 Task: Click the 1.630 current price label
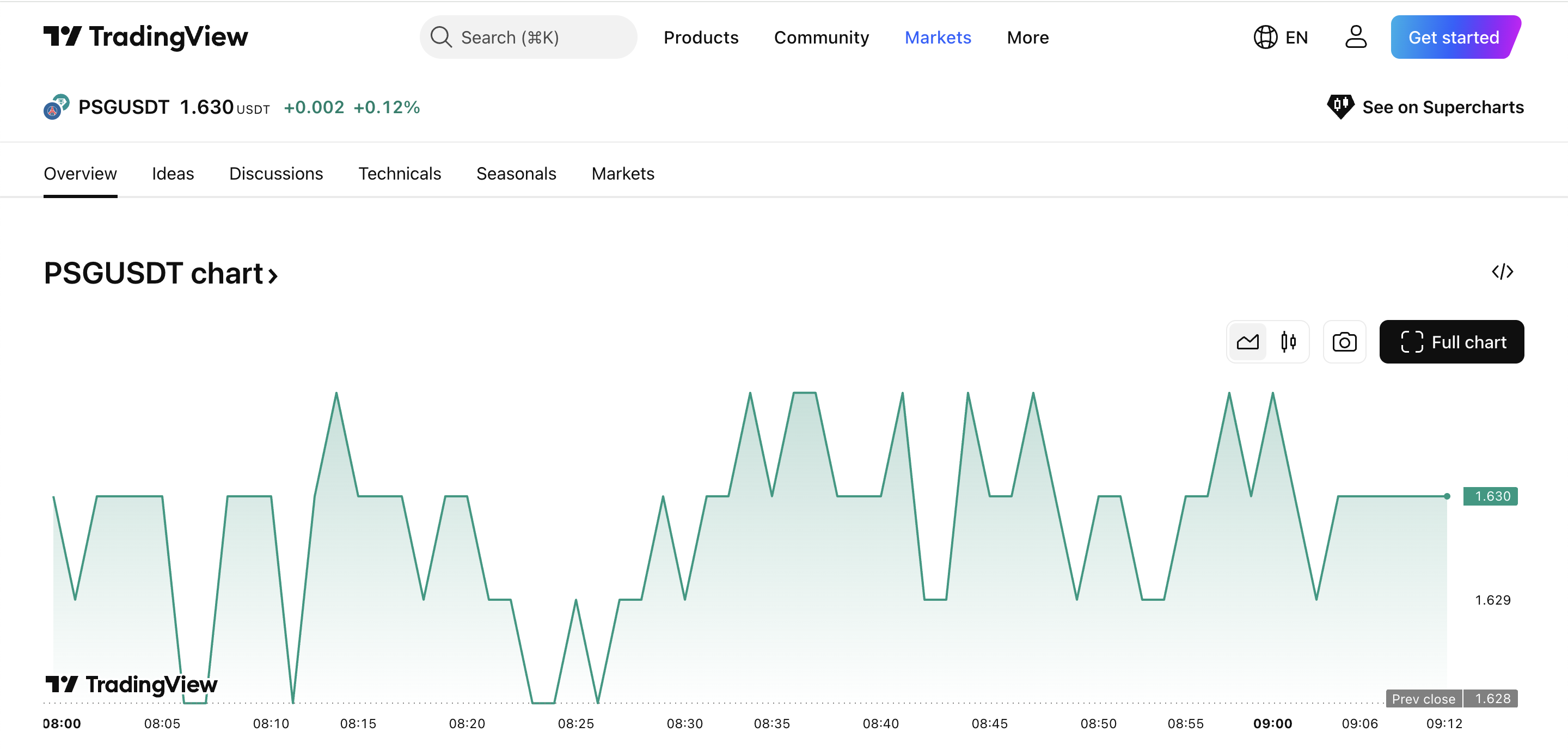[1490, 496]
